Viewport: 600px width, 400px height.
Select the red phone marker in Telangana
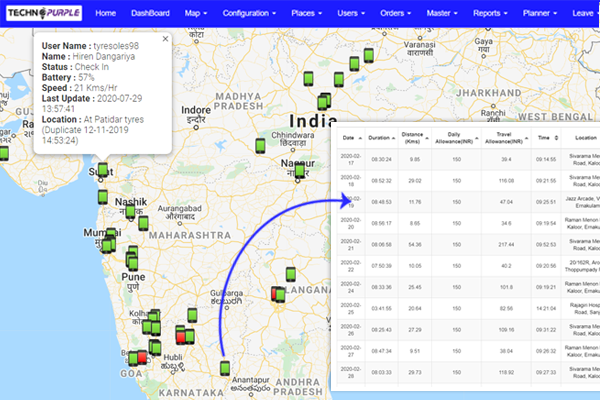pos(274,294)
